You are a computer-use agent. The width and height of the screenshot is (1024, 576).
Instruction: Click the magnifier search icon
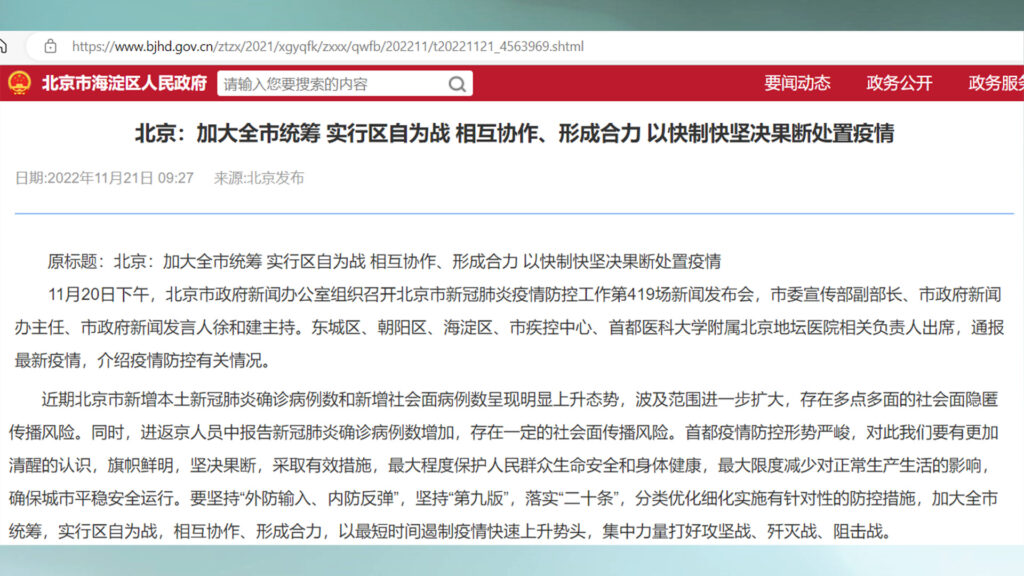(456, 84)
